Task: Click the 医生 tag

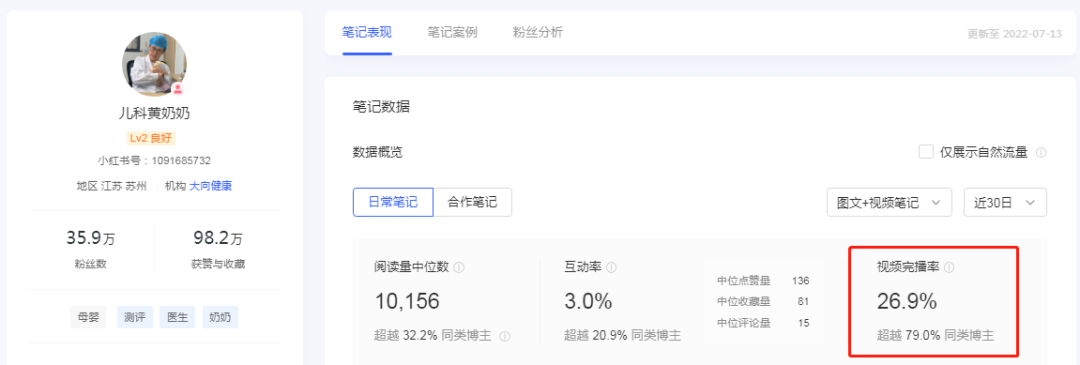Action: [177, 317]
